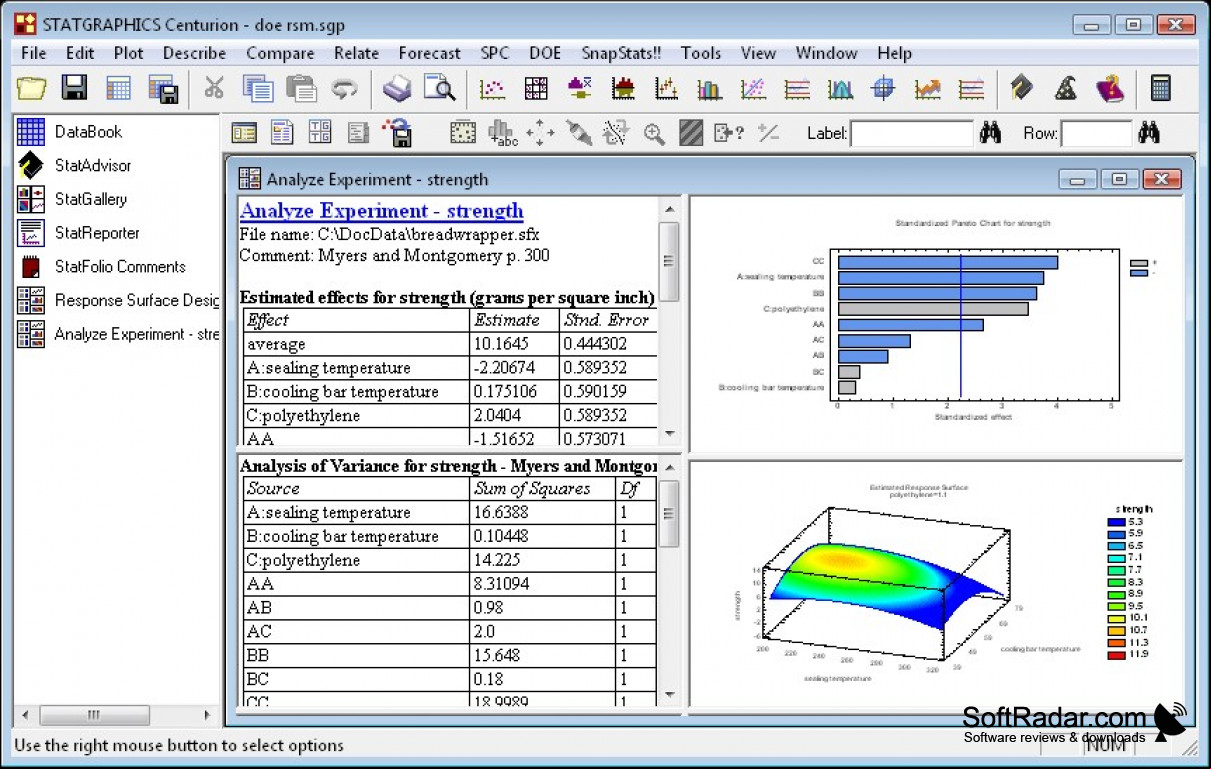Screen dimensions: 1211x769
Task: Click the Save Results disk icon
Action: click(x=397, y=132)
